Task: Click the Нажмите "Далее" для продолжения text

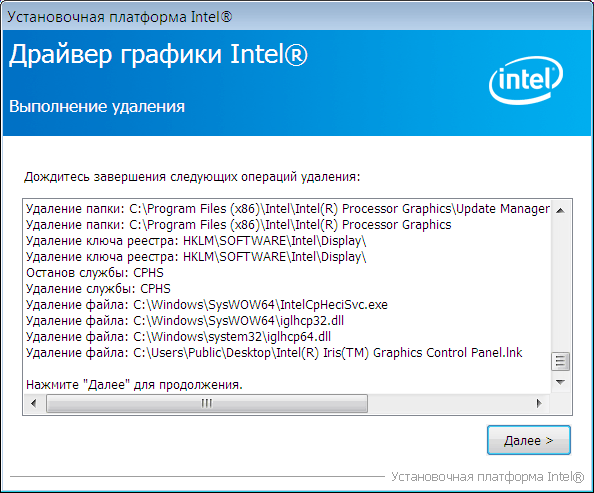Action: coord(134,385)
